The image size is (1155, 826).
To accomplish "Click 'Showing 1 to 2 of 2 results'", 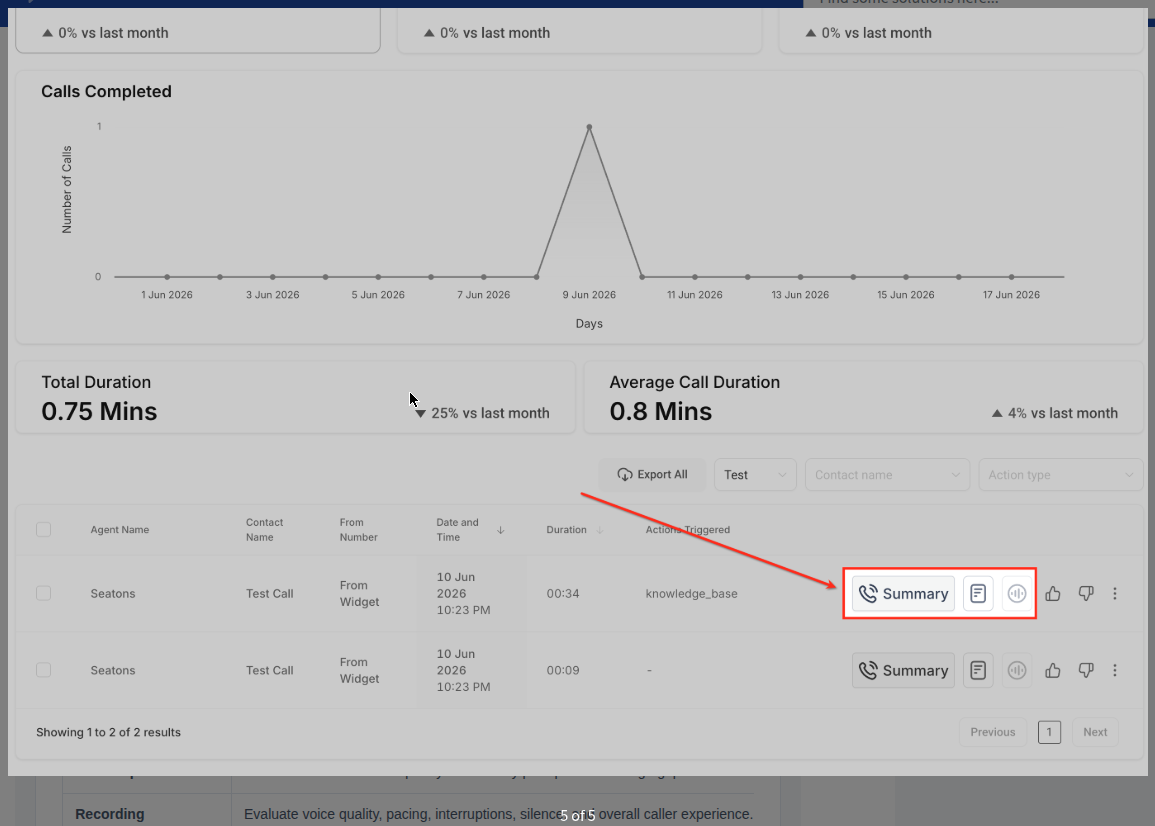I will coord(108,732).
